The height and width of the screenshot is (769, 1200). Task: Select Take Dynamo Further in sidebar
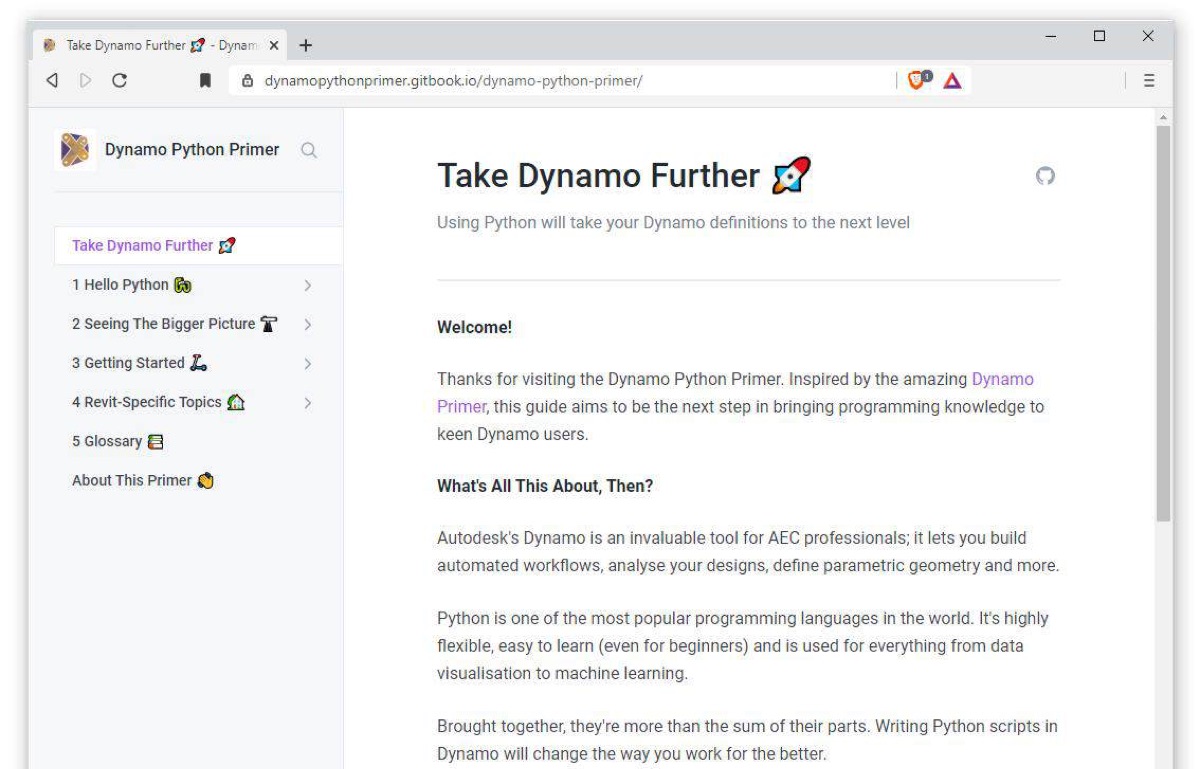tap(198, 245)
